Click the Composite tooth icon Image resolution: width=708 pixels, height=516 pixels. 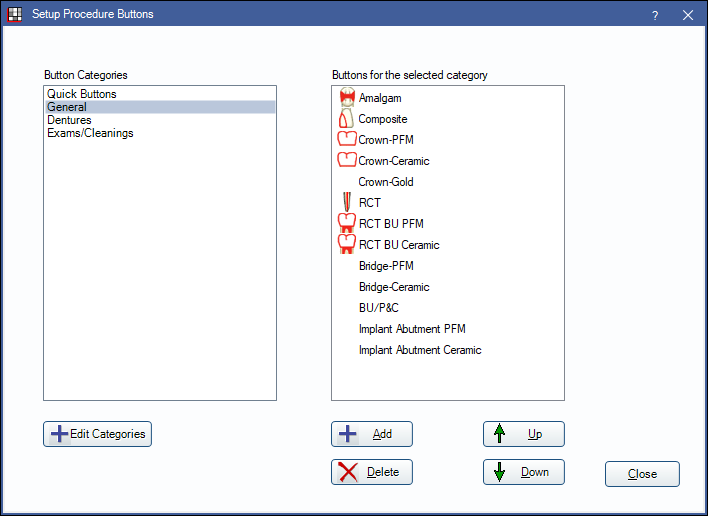click(x=347, y=119)
